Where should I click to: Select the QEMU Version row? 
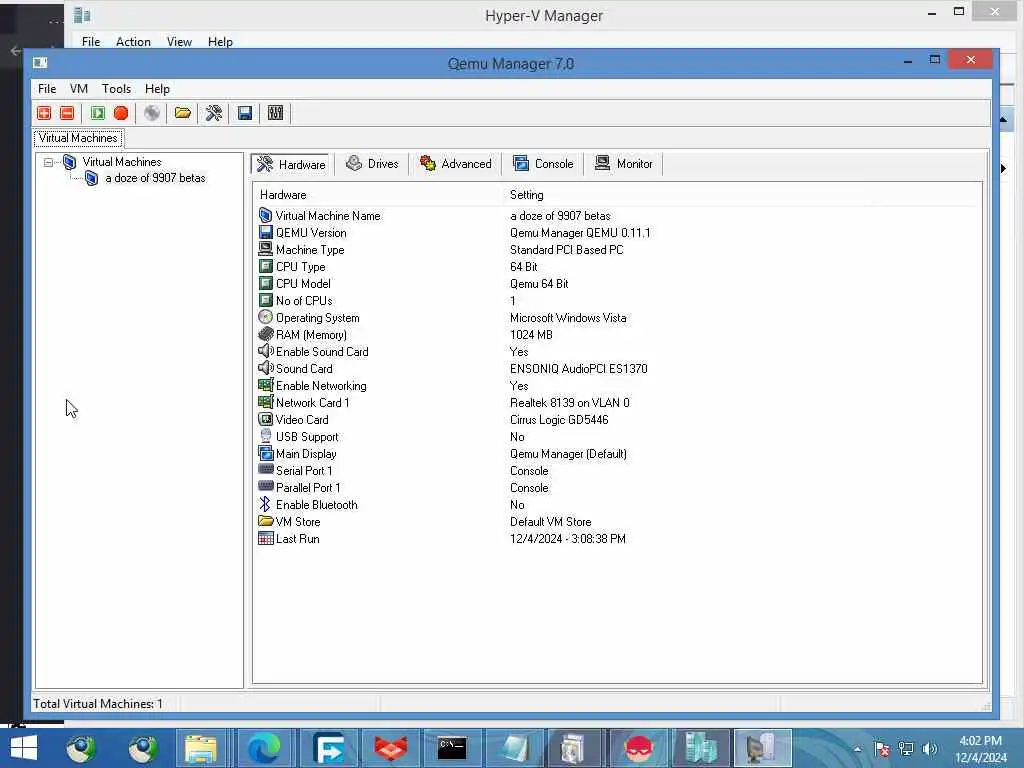(616, 232)
